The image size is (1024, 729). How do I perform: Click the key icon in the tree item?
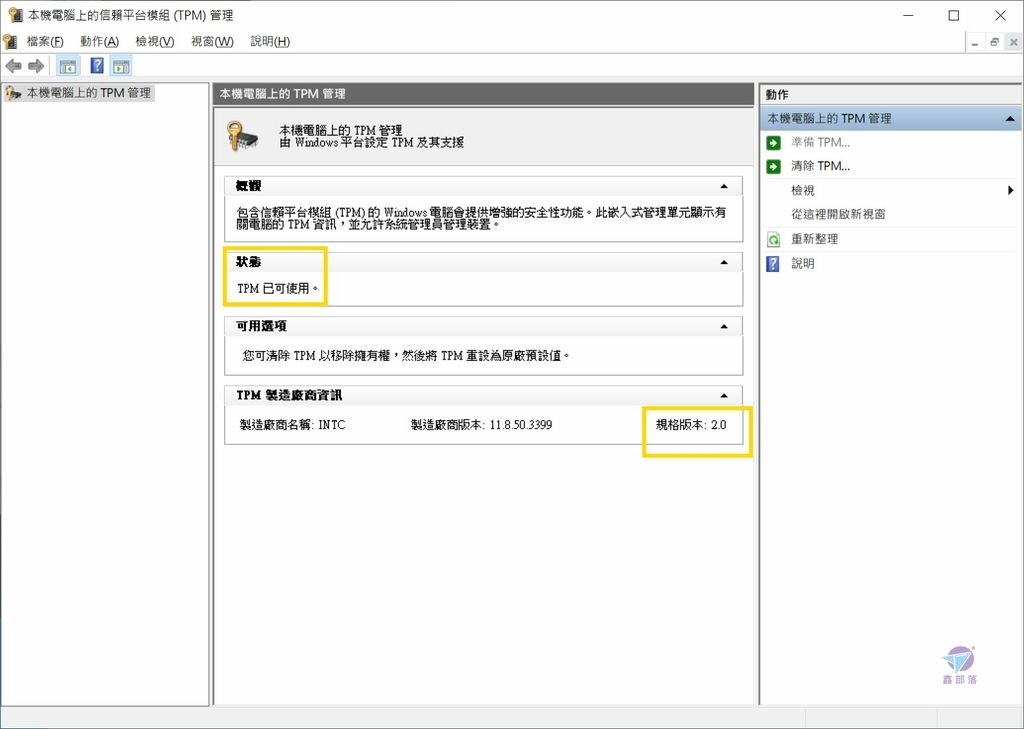click(x=12, y=93)
